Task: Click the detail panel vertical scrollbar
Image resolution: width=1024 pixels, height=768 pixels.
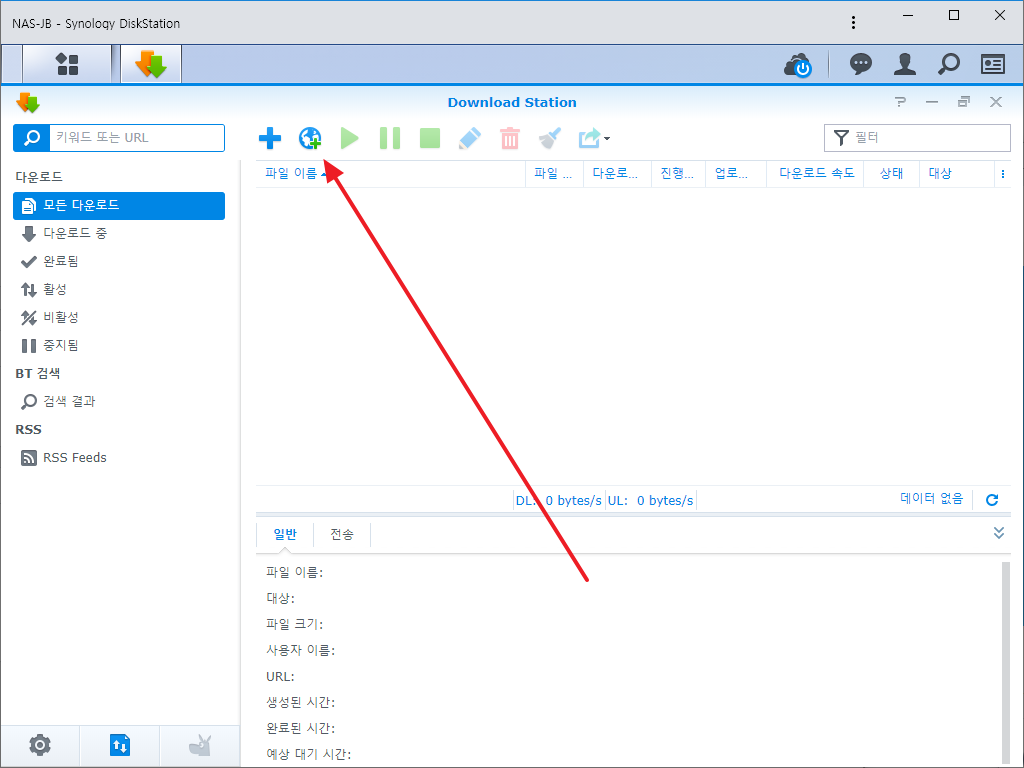Action: 1006,663
